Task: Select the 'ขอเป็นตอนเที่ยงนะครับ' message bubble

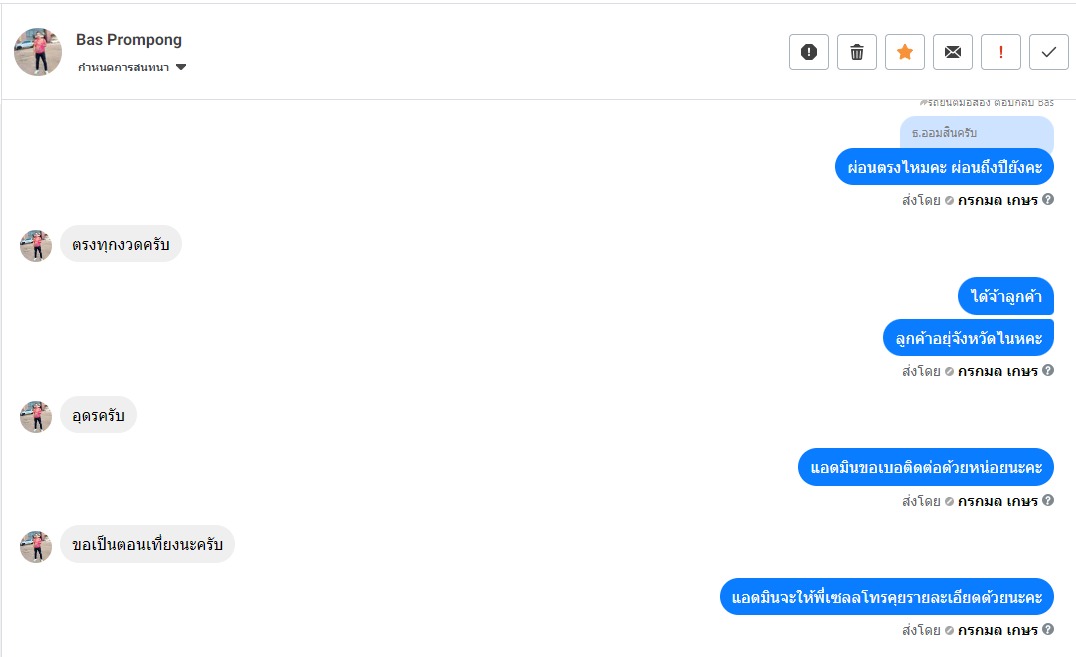Action: 147,545
